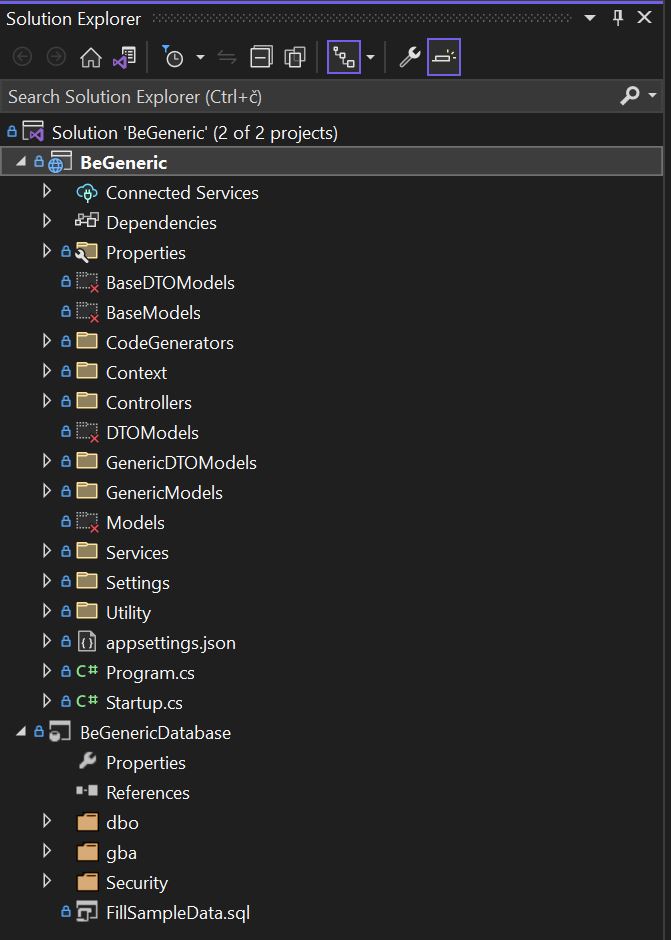Click the Home toolbar icon

(91, 58)
